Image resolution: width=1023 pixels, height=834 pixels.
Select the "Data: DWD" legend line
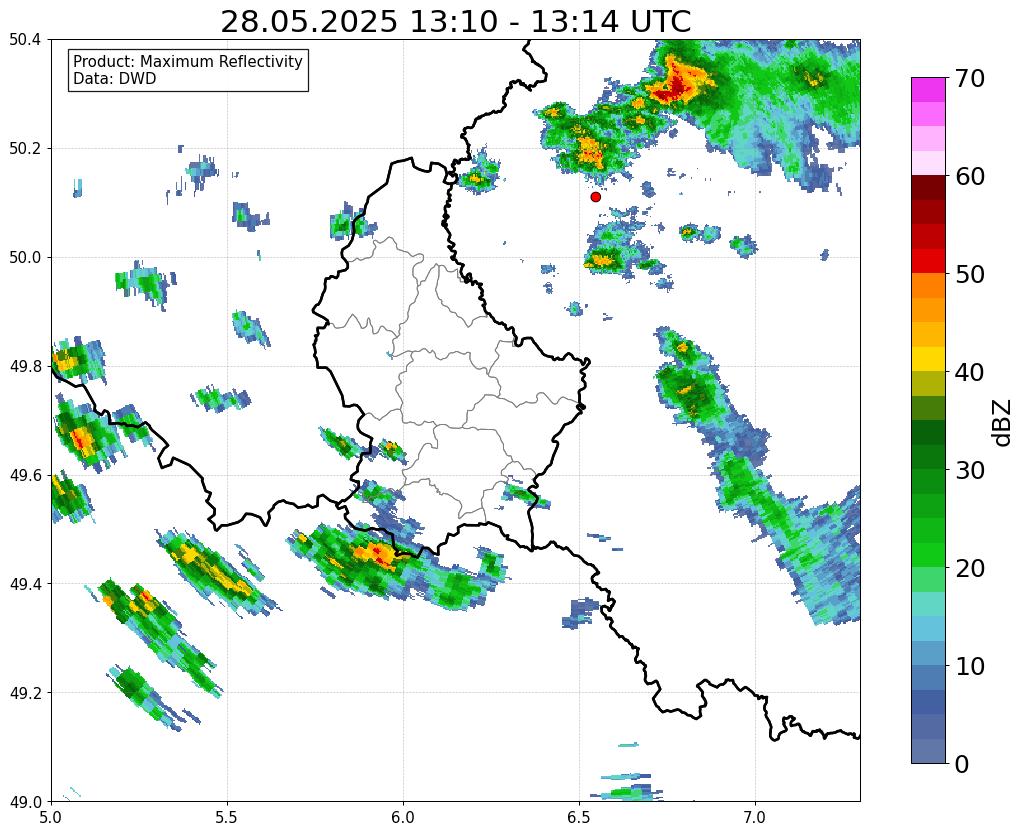pyautogui.click(x=115, y=78)
